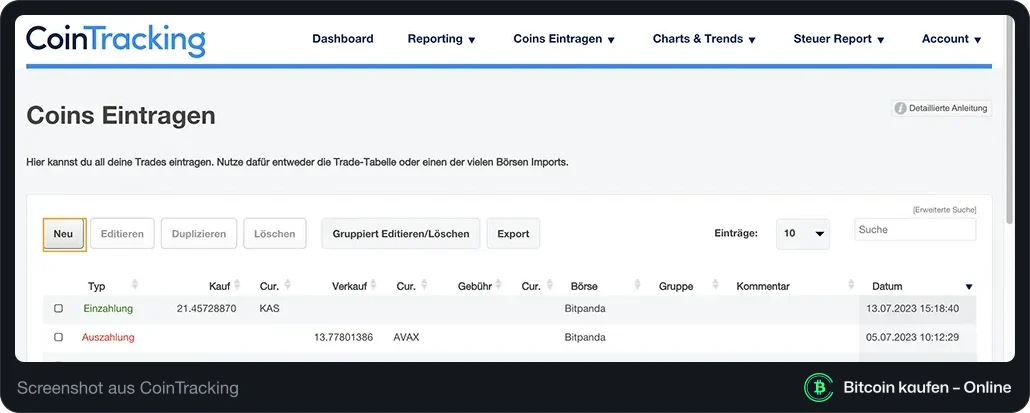The height and width of the screenshot is (413, 1030).
Task: Click Bitpanda in the Auszahlung row
Action: 585,337
